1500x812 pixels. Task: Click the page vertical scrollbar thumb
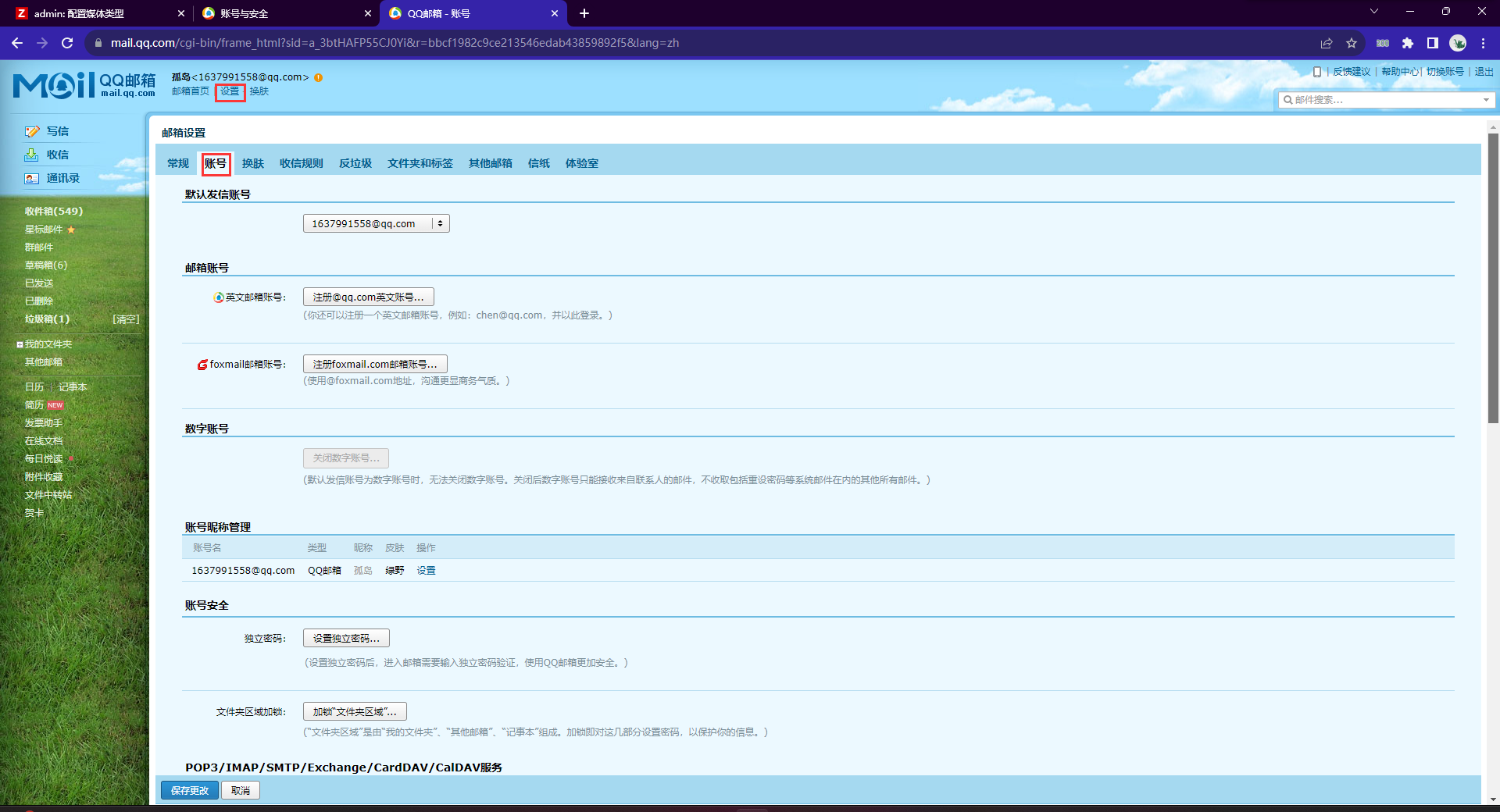tap(1493, 277)
